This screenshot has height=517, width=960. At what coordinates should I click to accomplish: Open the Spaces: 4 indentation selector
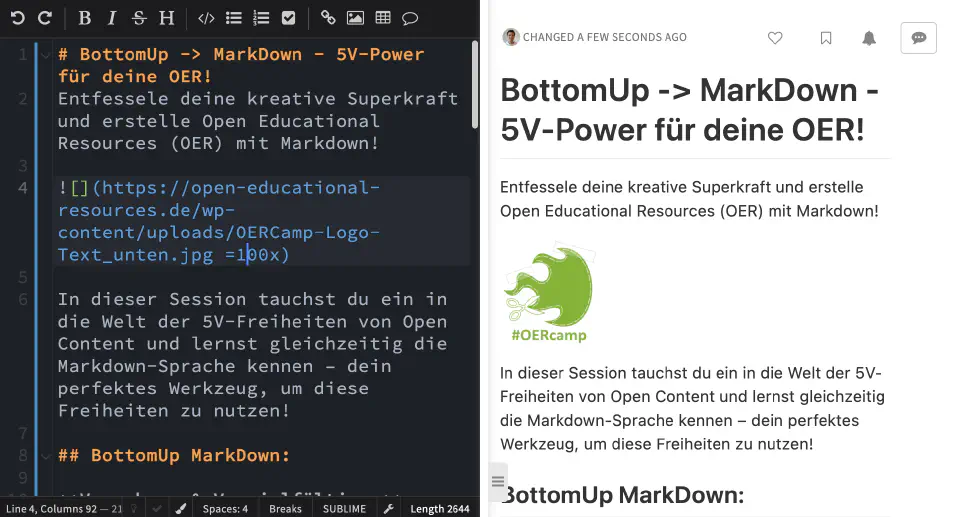click(225, 508)
